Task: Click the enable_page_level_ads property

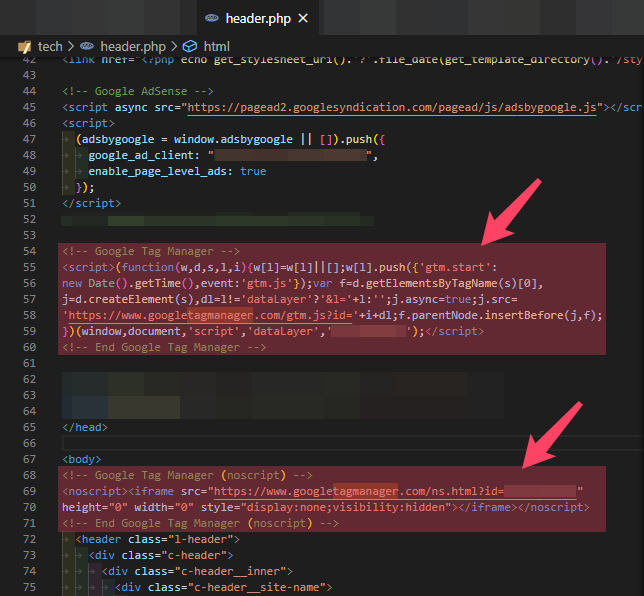Action: point(158,171)
